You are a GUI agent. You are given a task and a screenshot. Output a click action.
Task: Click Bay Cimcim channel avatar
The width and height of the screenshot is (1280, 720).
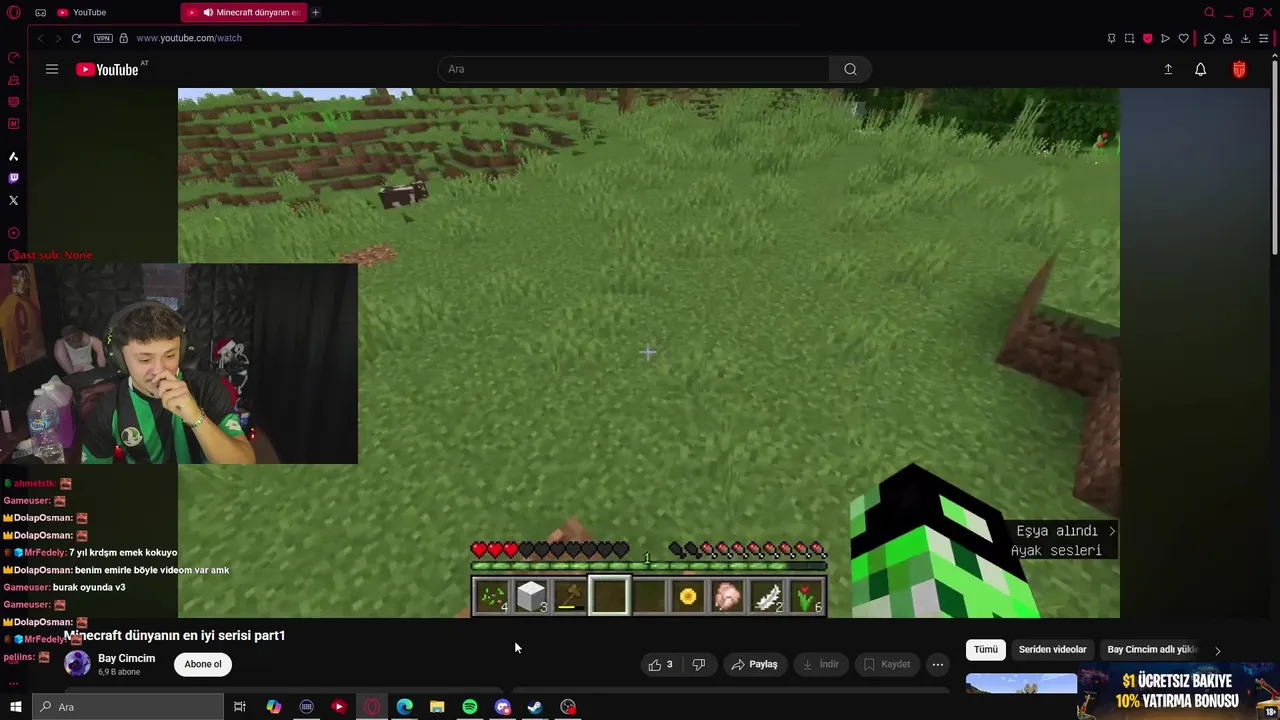tap(77, 664)
